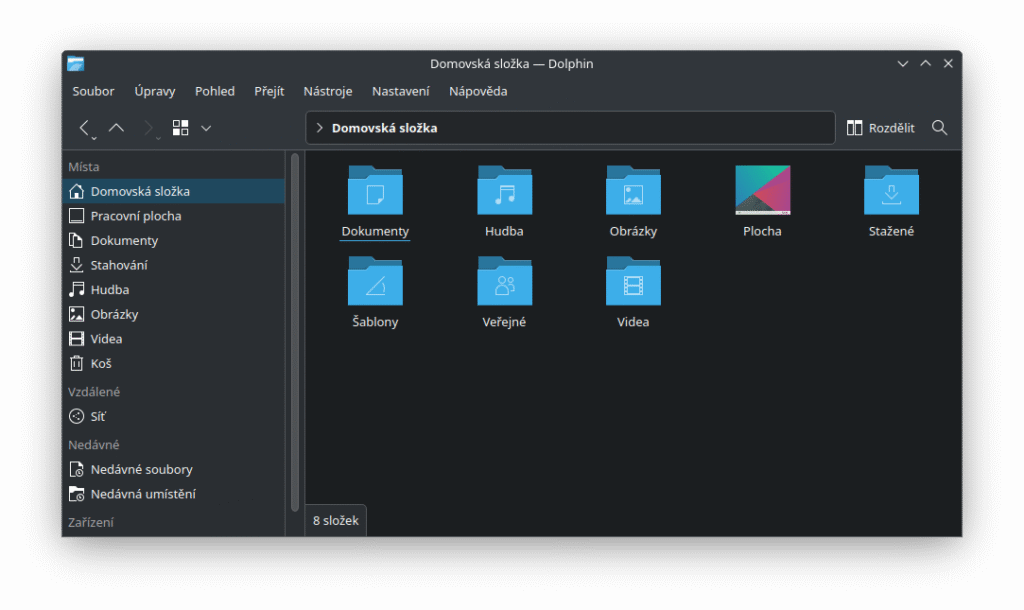Open Síť network in sidebar
This screenshot has height=610, width=1024.
click(x=97, y=417)
